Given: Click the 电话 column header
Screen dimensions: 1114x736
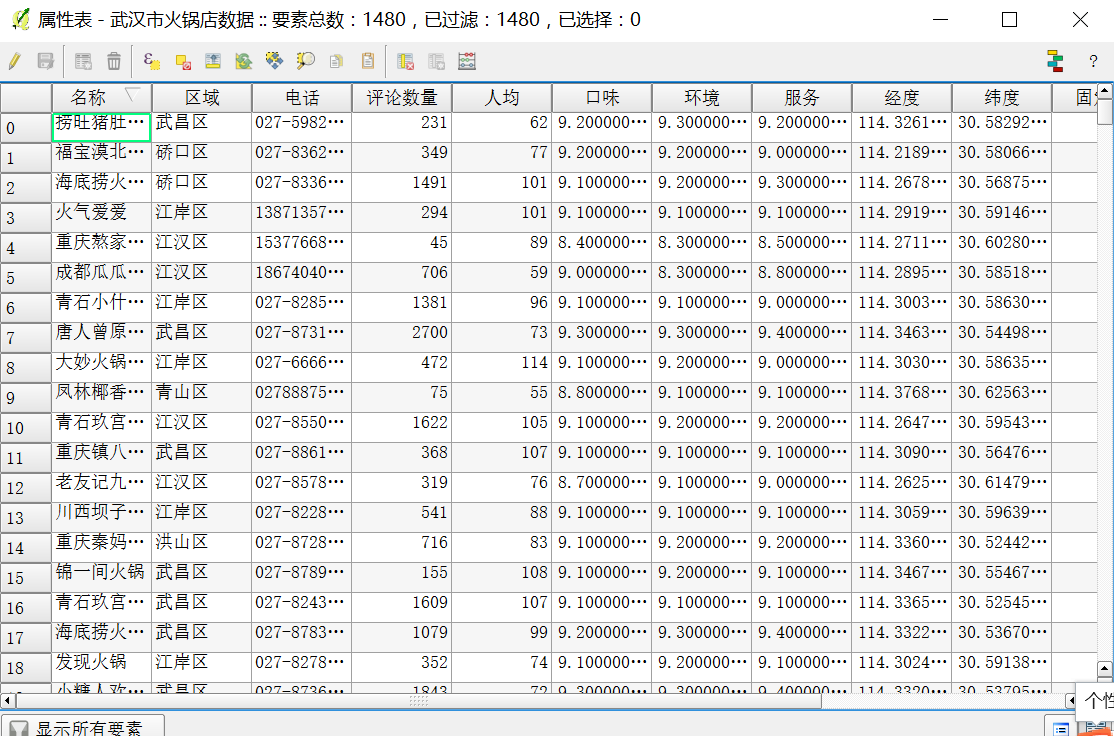Looking at the screenshot, I should pos(302,98).
